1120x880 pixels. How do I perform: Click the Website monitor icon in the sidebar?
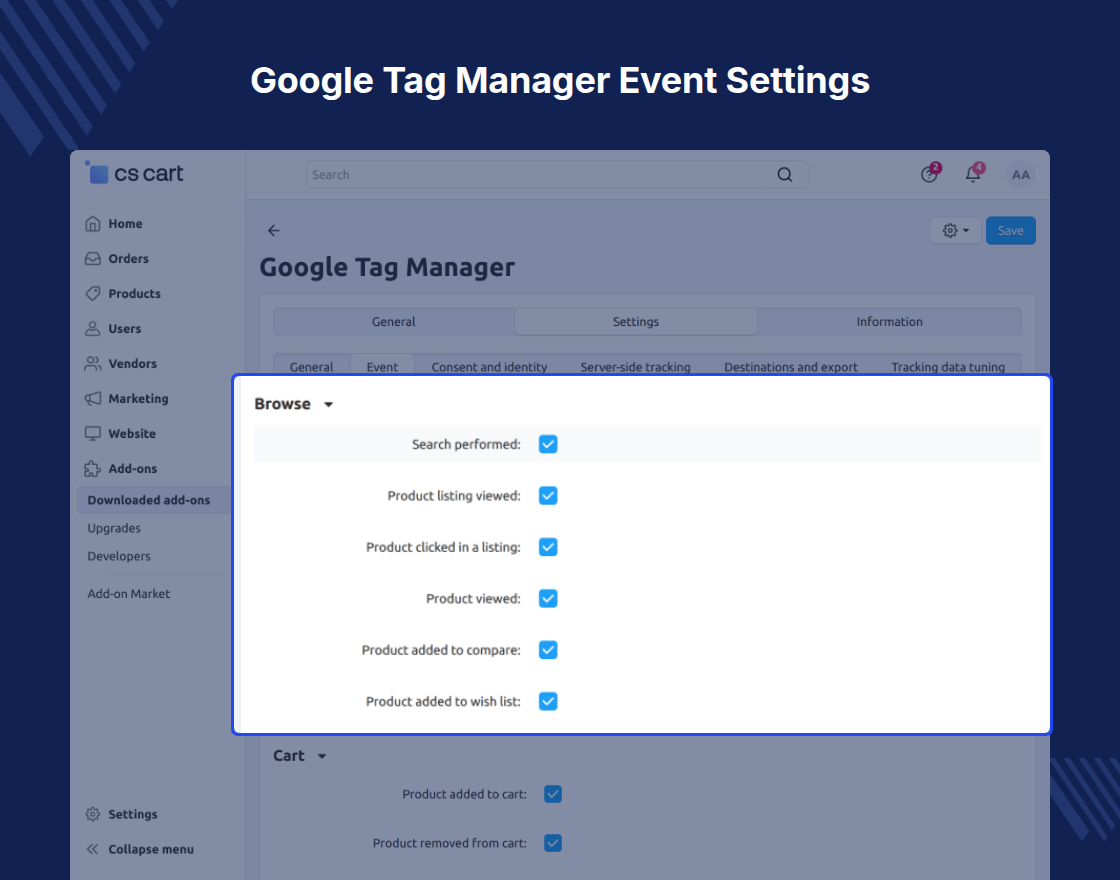pos(93,434)
